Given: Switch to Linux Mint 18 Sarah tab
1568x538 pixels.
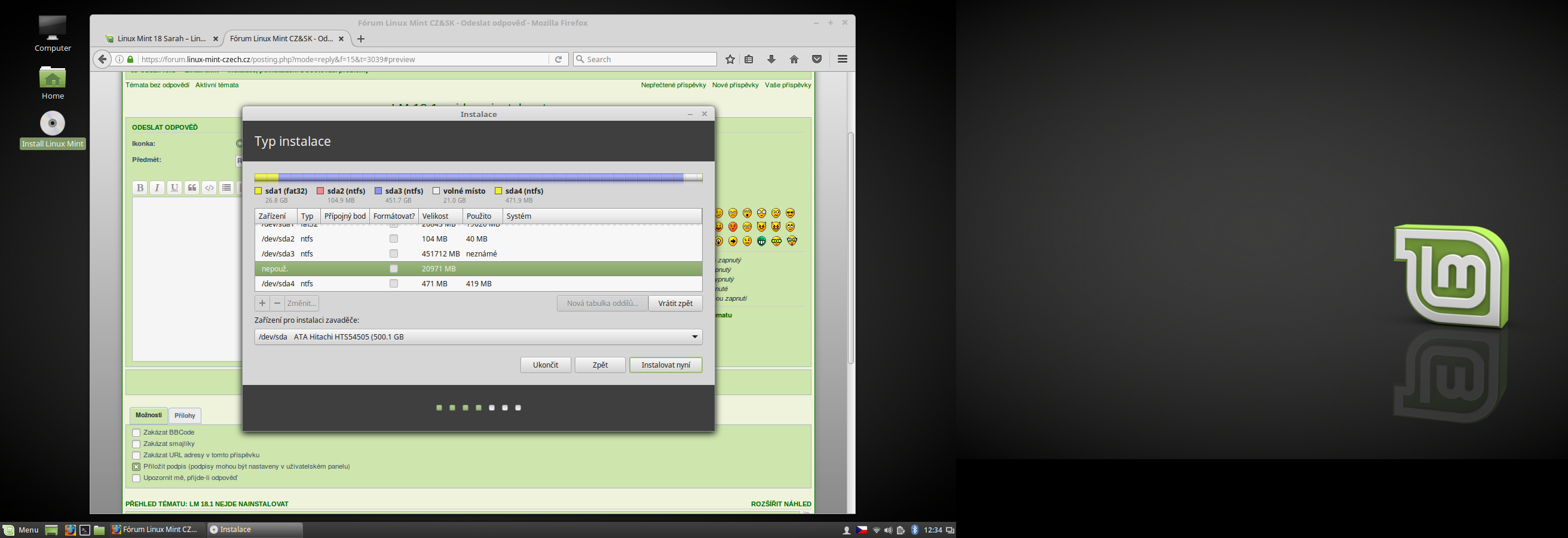Looking at the screenshot, I should pyautogui.click(x=161, y=38).
